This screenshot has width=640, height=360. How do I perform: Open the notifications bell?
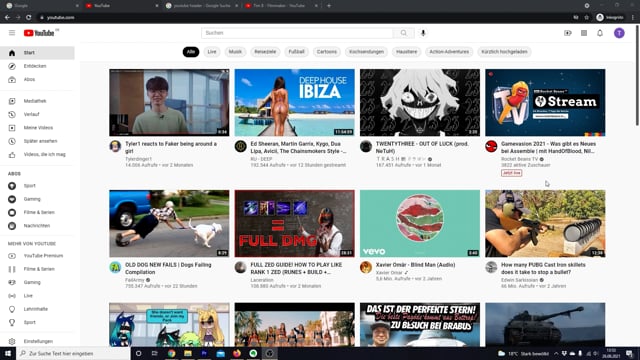point(600,33)
